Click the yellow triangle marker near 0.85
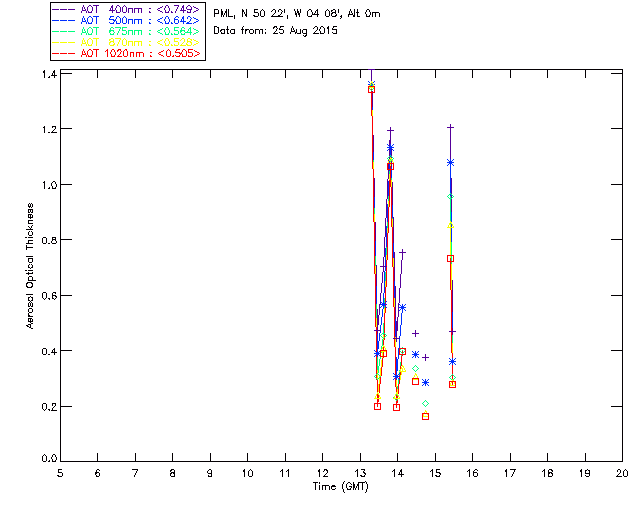 pyautogui.click(x=451, y=225)
